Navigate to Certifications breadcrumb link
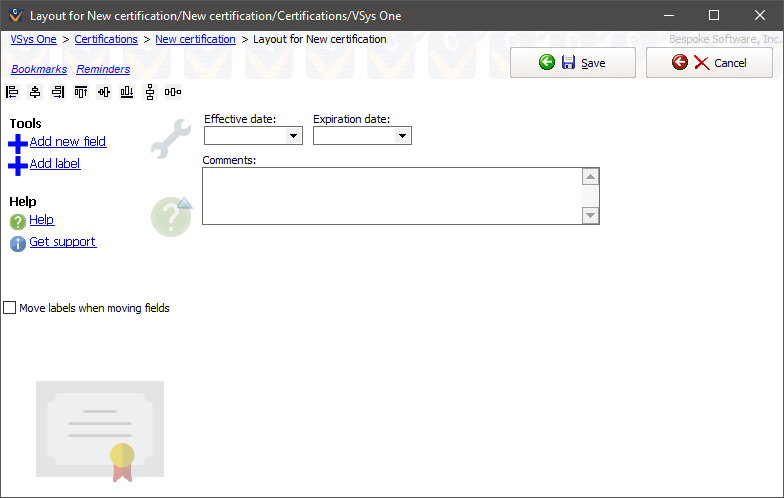The image size is (784, 498). coord(106,39)
